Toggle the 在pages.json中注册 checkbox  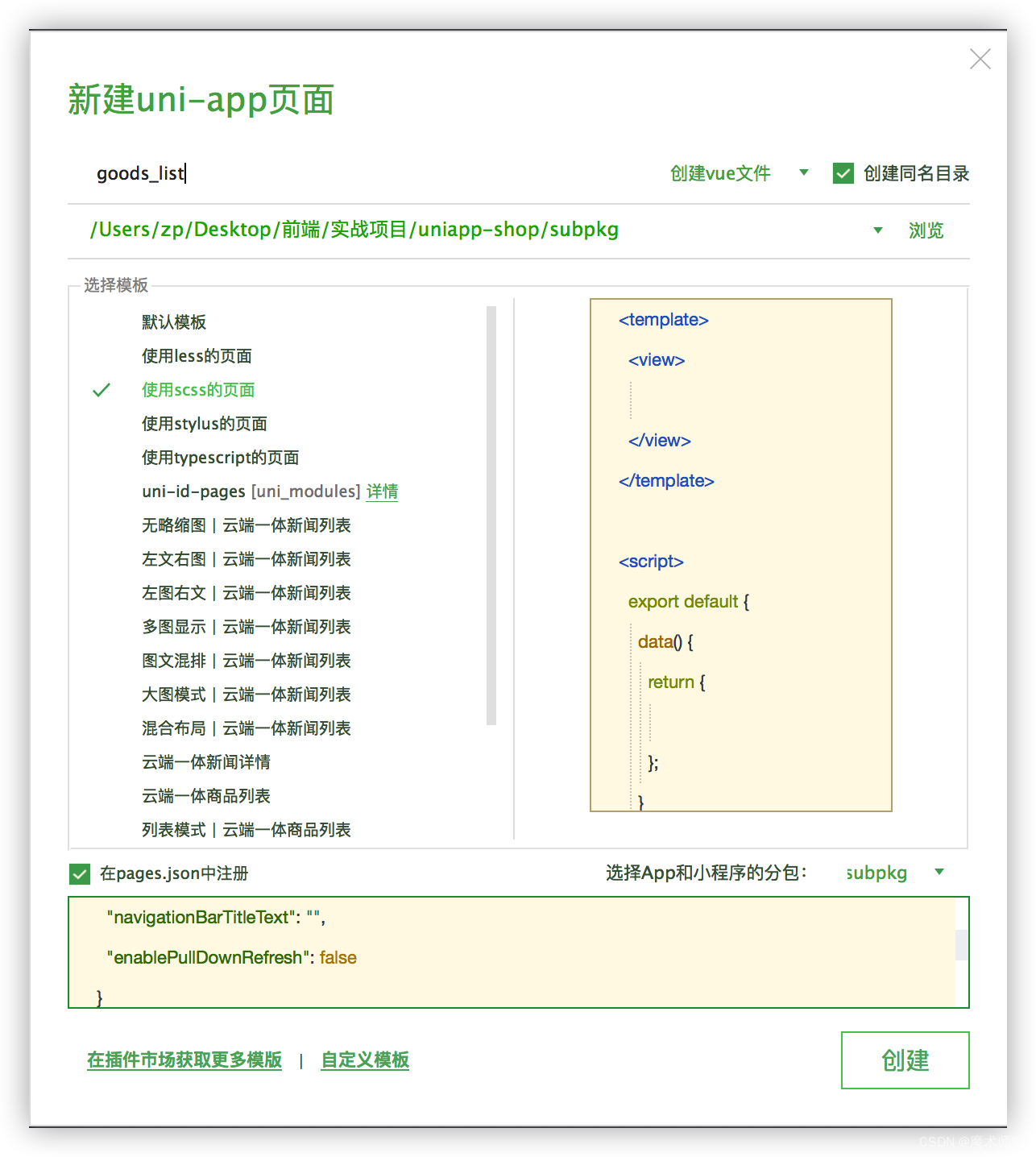point(80,873)
